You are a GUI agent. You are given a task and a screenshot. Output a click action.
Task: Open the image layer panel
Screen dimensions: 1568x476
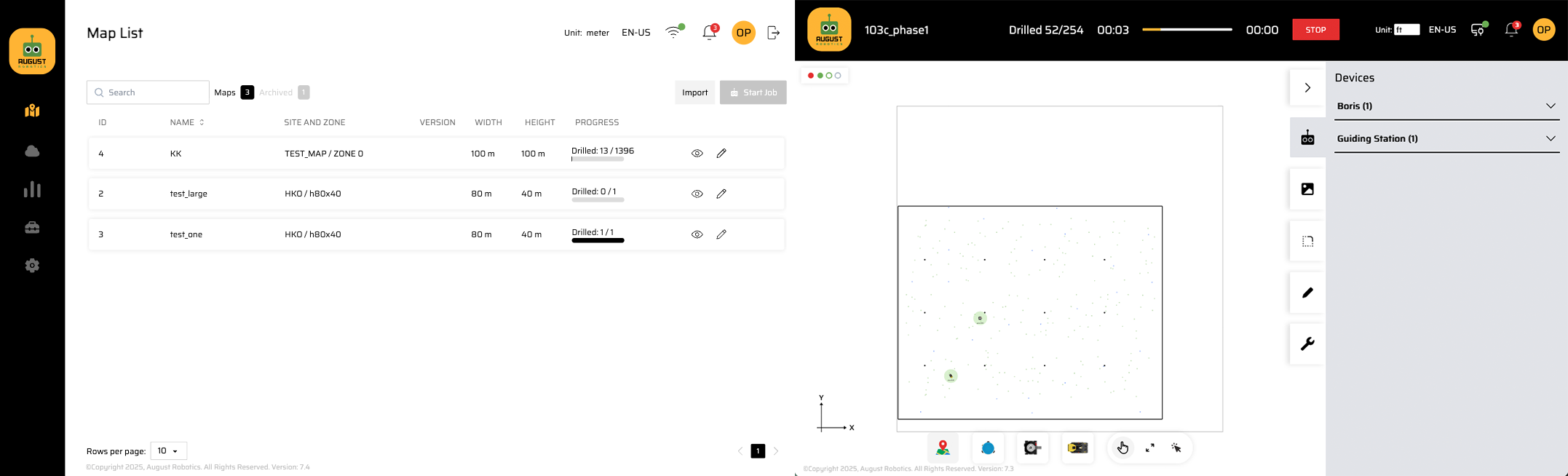(1307, 189)
